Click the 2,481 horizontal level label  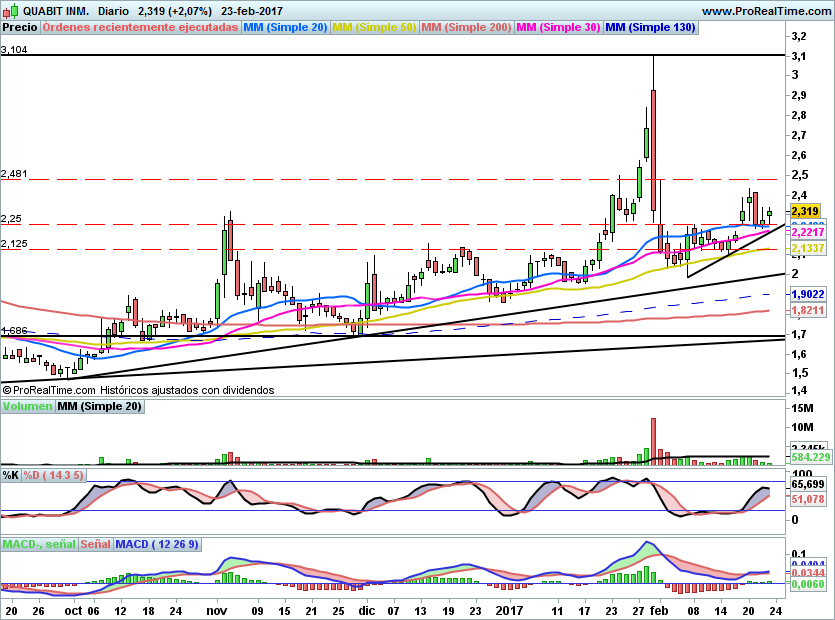coord(14,174)
